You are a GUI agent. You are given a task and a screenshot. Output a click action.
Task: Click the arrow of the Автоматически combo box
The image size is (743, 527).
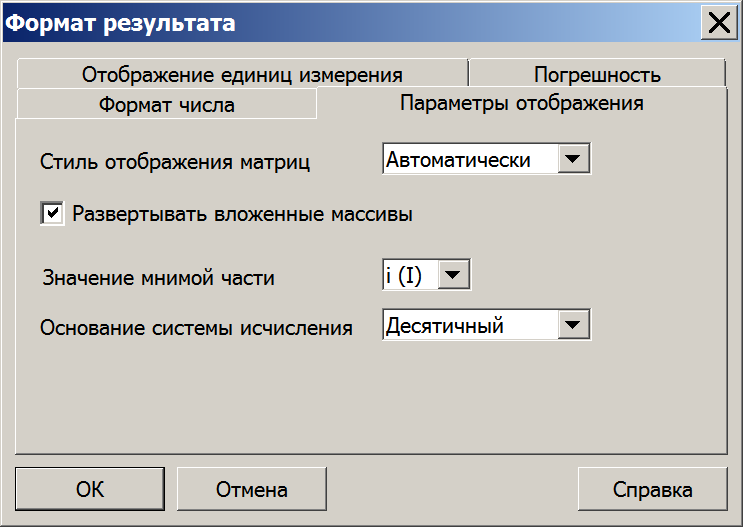click(x=573, y=158)
